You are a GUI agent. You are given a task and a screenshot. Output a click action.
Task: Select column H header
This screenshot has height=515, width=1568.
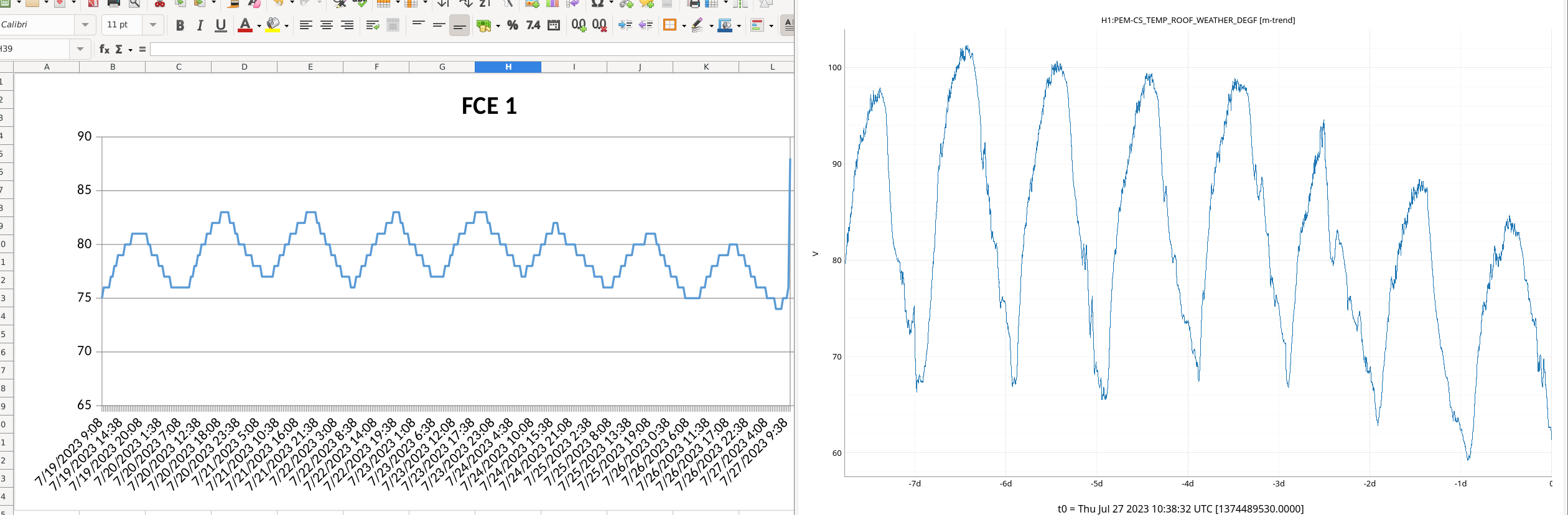508,67
